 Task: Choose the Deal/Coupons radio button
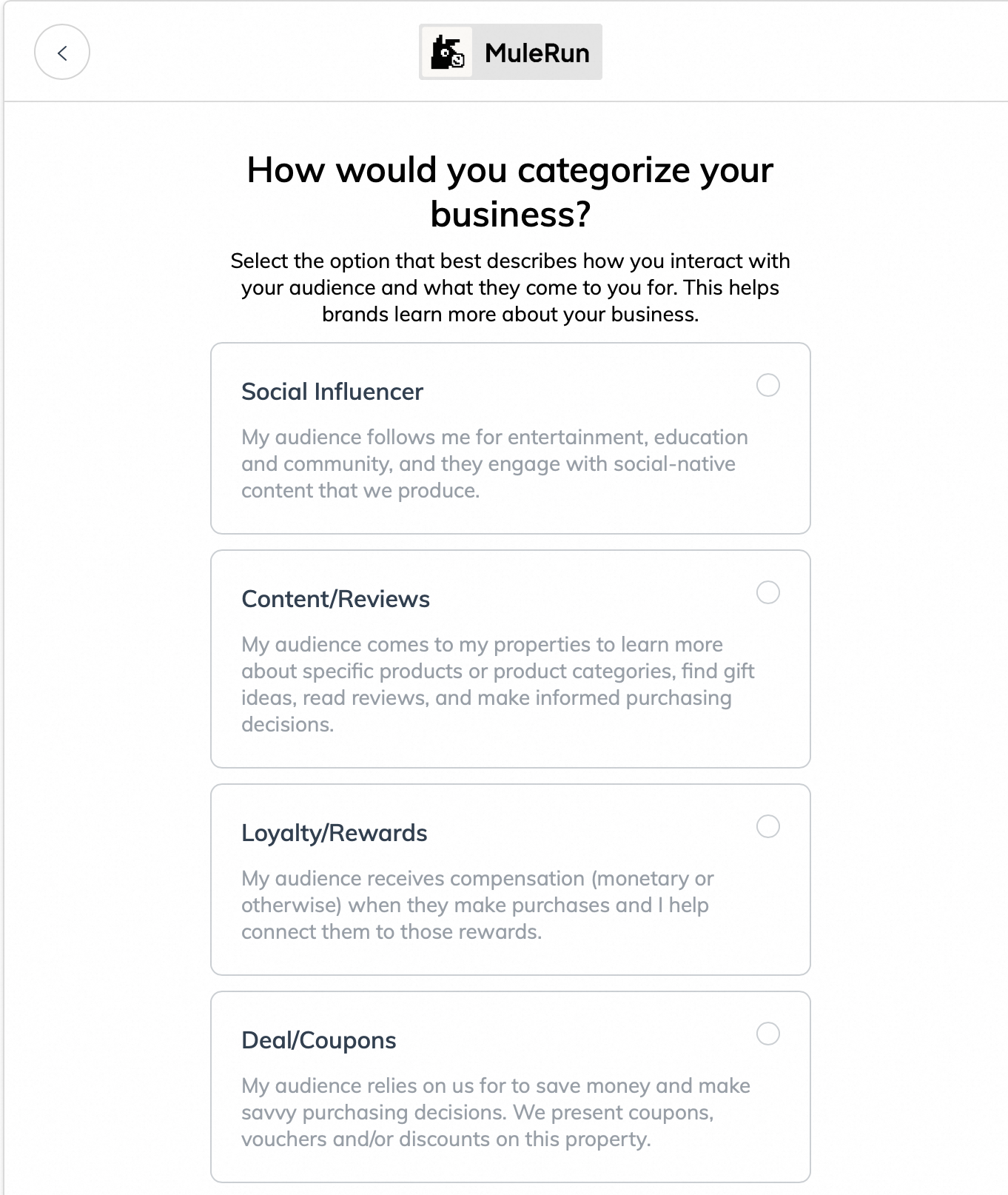click(x=768, y=1034)
